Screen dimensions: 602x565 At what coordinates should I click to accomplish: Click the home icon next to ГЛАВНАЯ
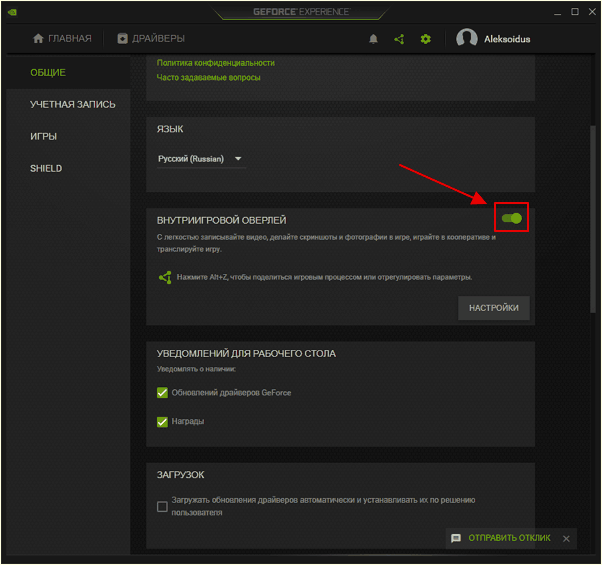[x=38, y=38]
